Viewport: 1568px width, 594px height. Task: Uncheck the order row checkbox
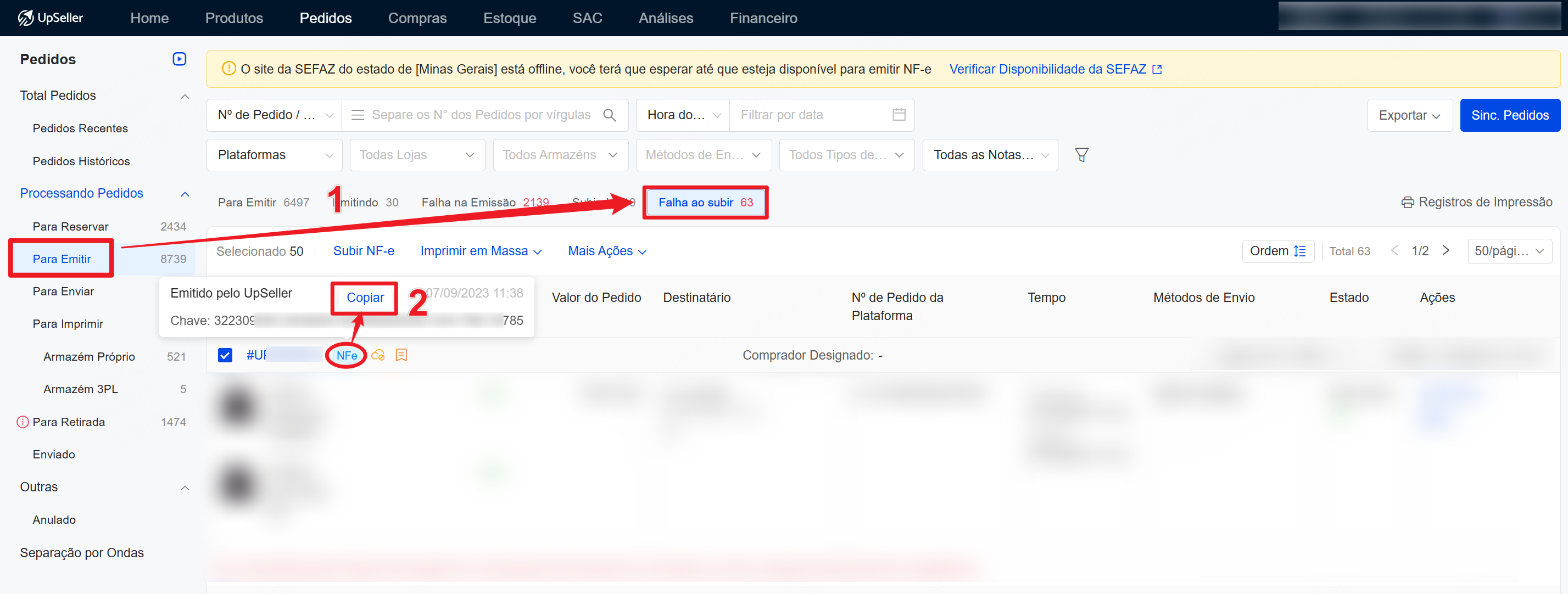pos(225,355)
